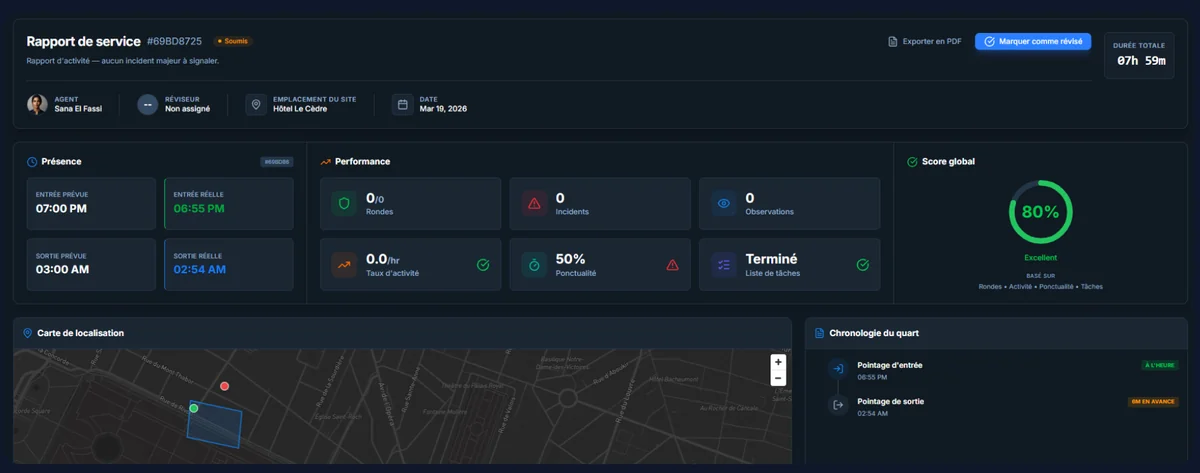Click the red warning triangle on Incidents card
1200x473 pixels.
coord(534,204)
